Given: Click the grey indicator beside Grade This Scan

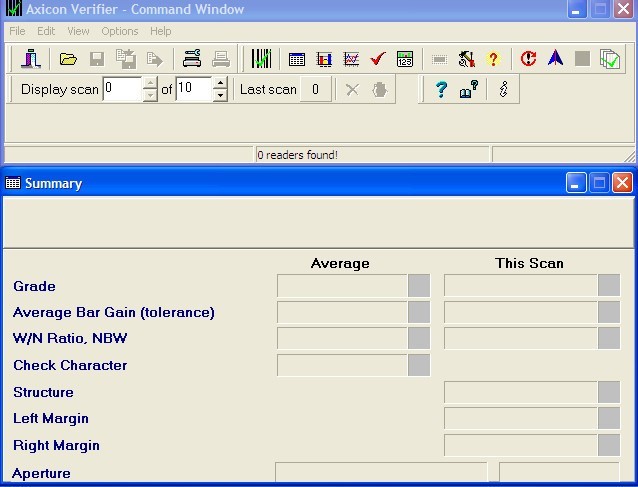Looking at the screenshot, I should point(609,286).
